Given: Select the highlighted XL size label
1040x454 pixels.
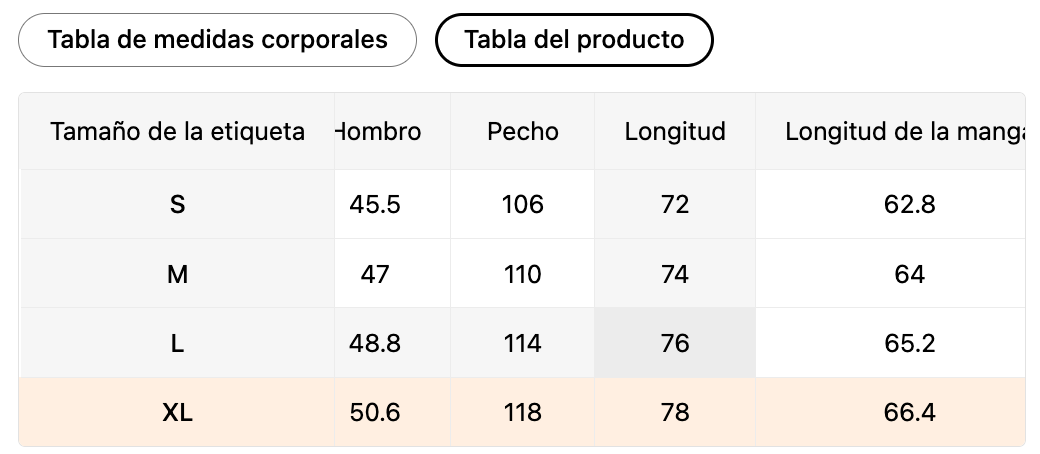Looking at the screenshot, I should click(x=177, y=412).
